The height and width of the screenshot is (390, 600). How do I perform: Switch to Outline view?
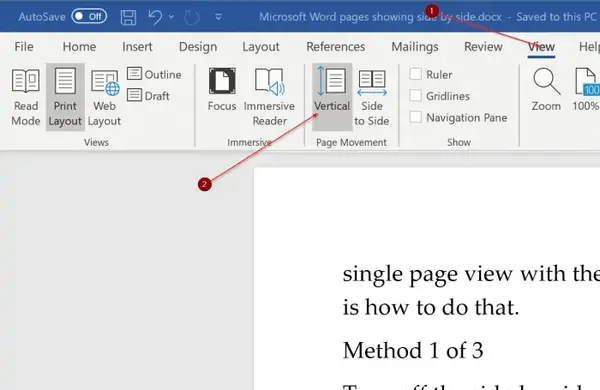click(154, 74)
